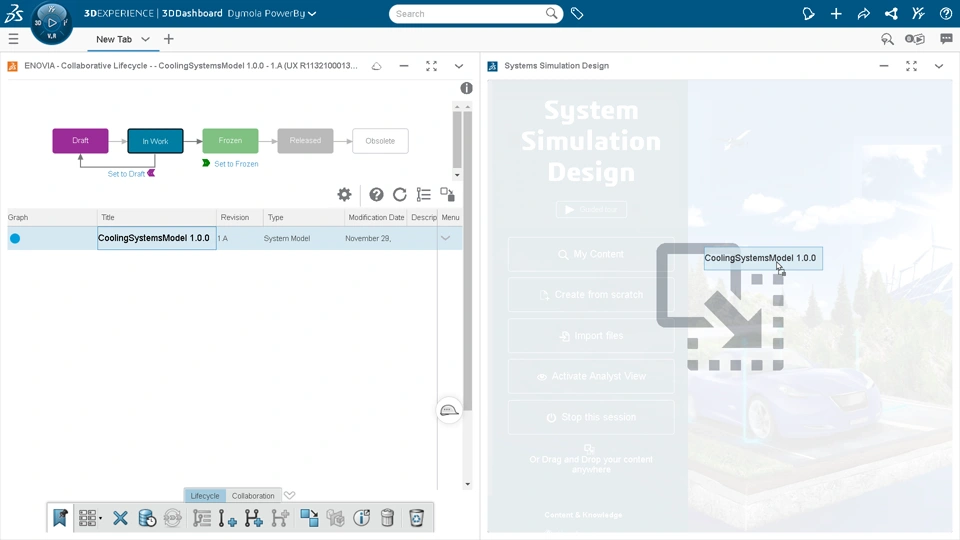Click the Import files button
The image size is (960, 540).
[x=591, y=336]
